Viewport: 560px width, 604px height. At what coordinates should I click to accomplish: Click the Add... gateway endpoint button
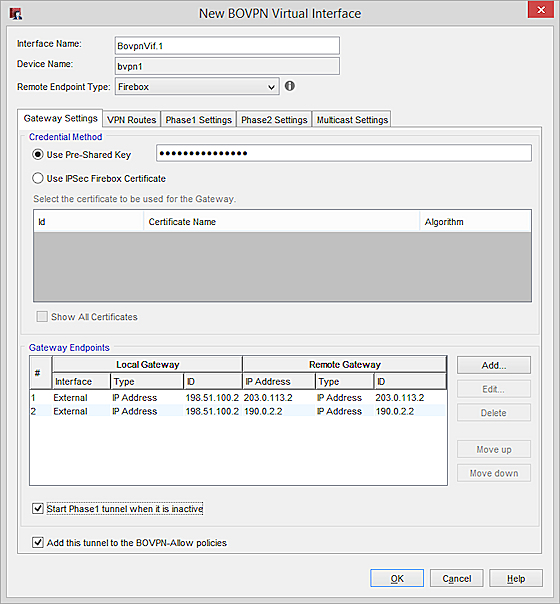pyautogui.click(x=494, y=365)
